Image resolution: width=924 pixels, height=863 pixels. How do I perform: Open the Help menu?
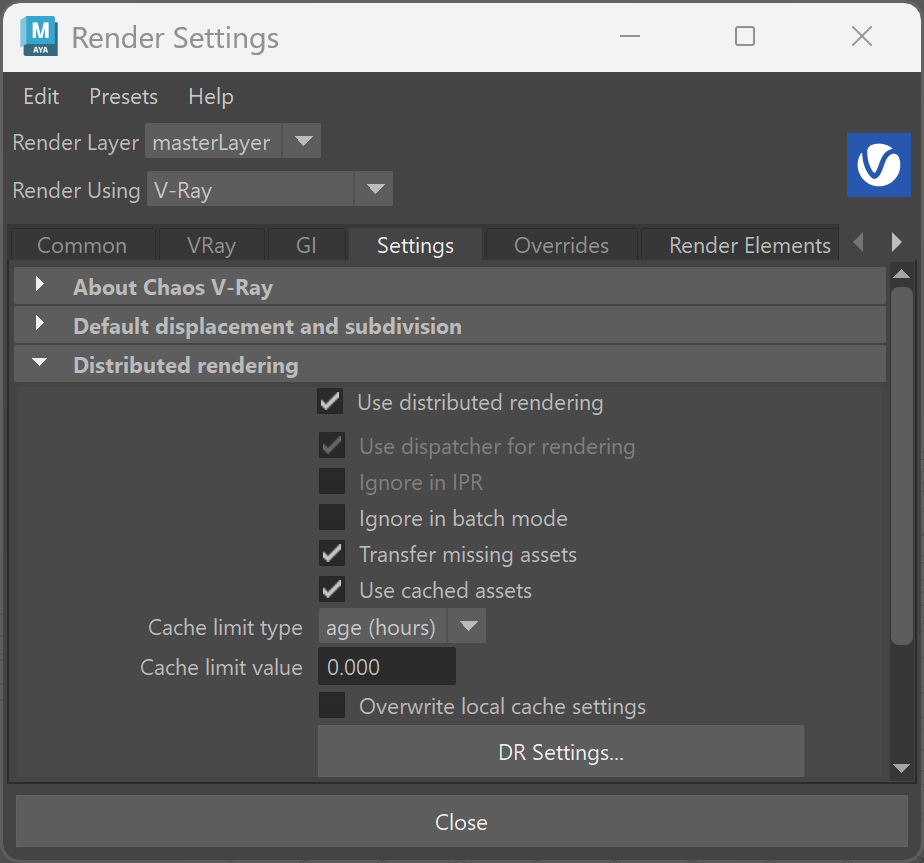pos(211,96)
